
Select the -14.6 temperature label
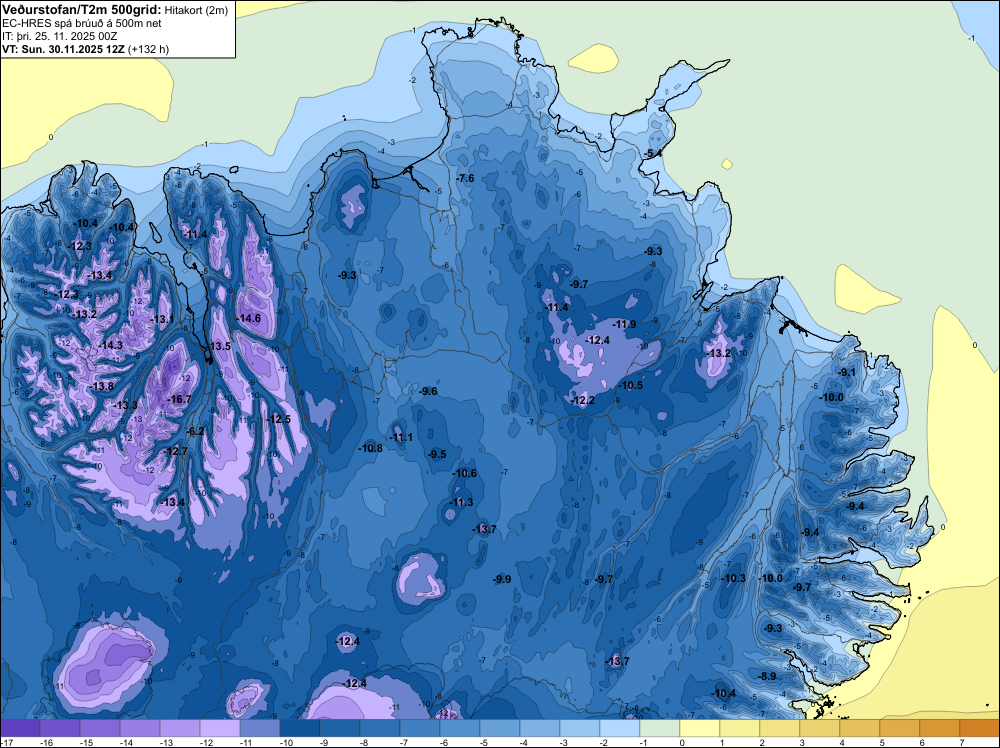pos(249,318)
